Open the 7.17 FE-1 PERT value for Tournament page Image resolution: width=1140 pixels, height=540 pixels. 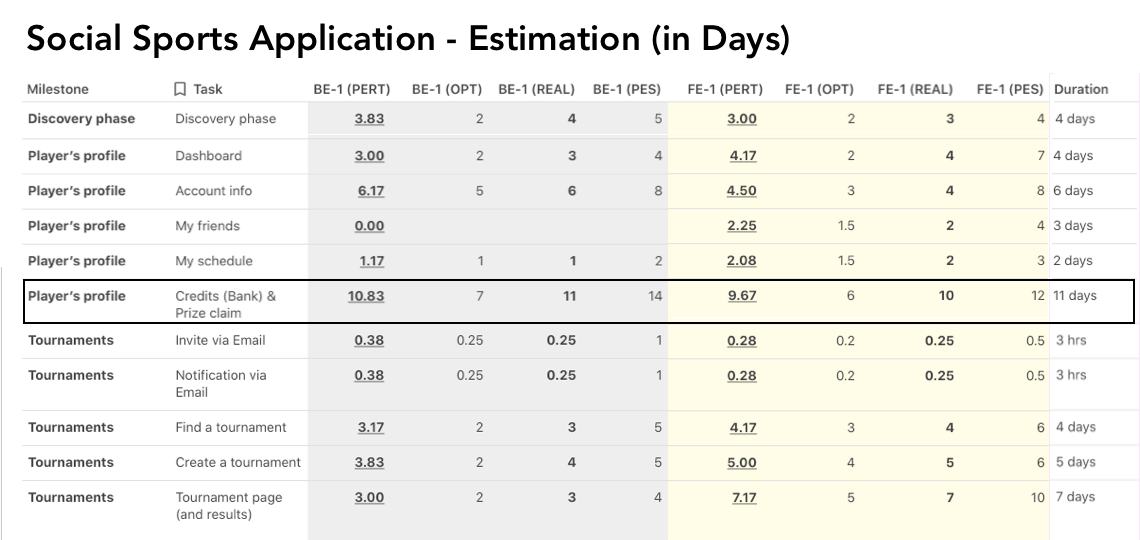[x=744, y=498]
